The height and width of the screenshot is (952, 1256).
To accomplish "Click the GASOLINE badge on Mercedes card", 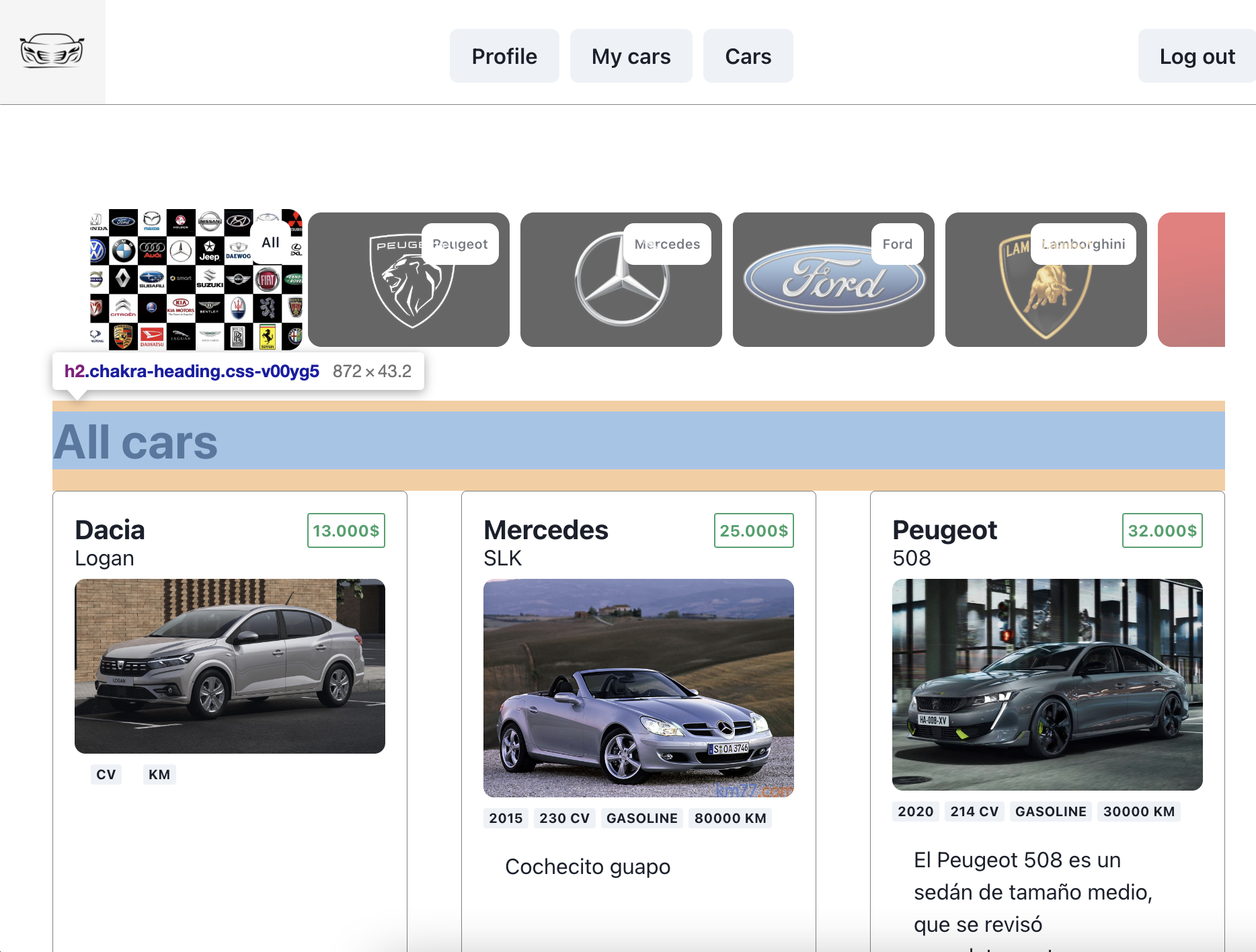I will [x=642, y=818].
